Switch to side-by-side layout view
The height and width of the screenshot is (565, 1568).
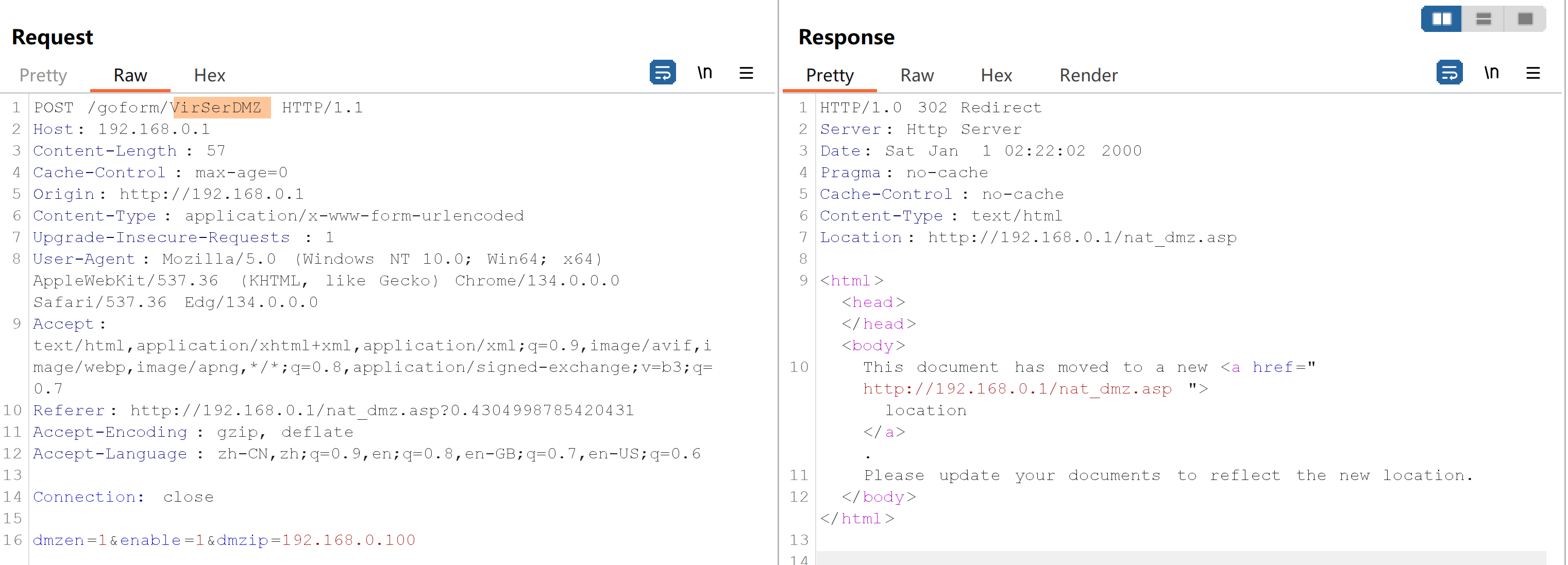(1441, 19)
